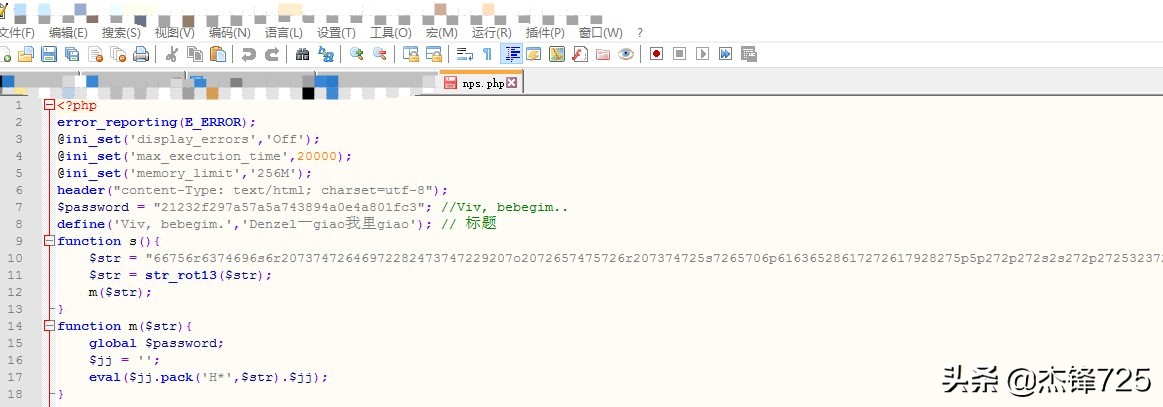Collapse function m($str) fold marker
The height and width of the screenshot is (407, 1163).
(50, 326)
